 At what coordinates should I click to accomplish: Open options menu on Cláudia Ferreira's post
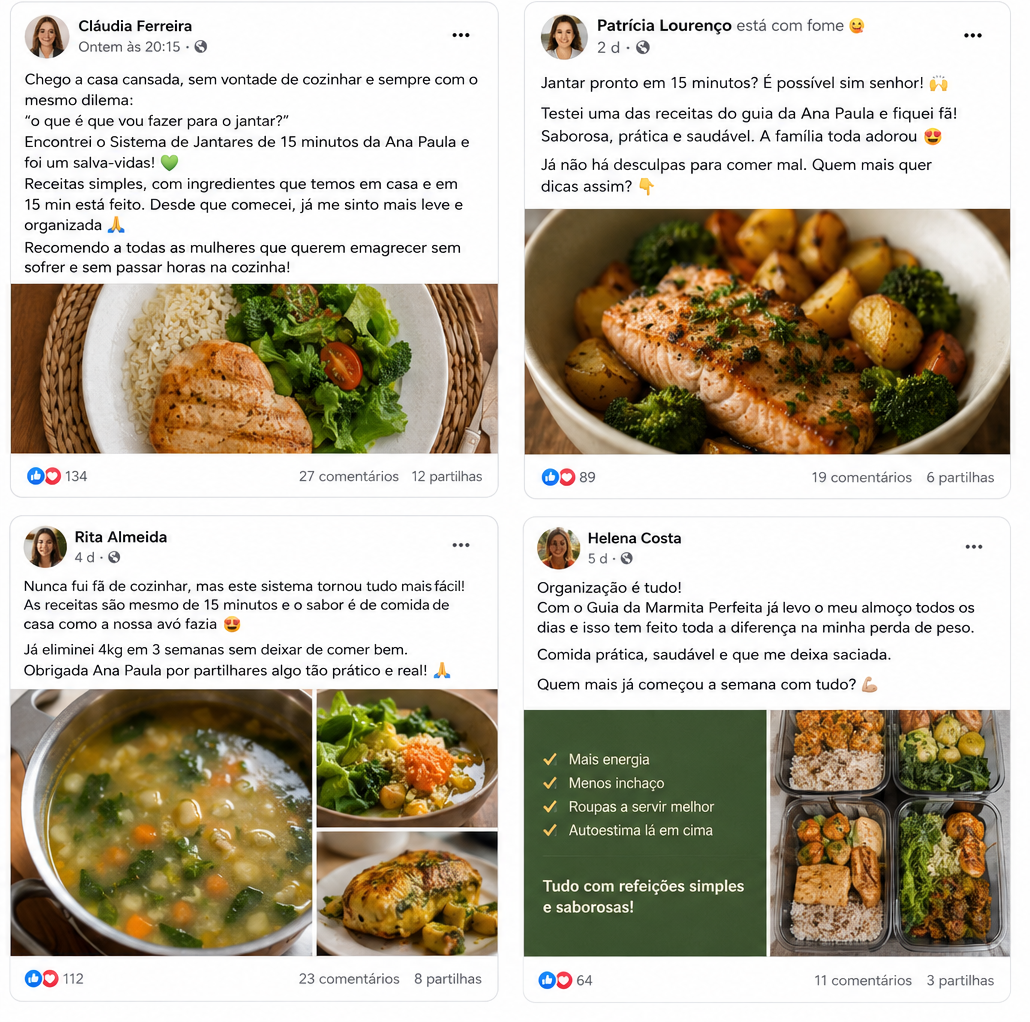pos(460,35)
